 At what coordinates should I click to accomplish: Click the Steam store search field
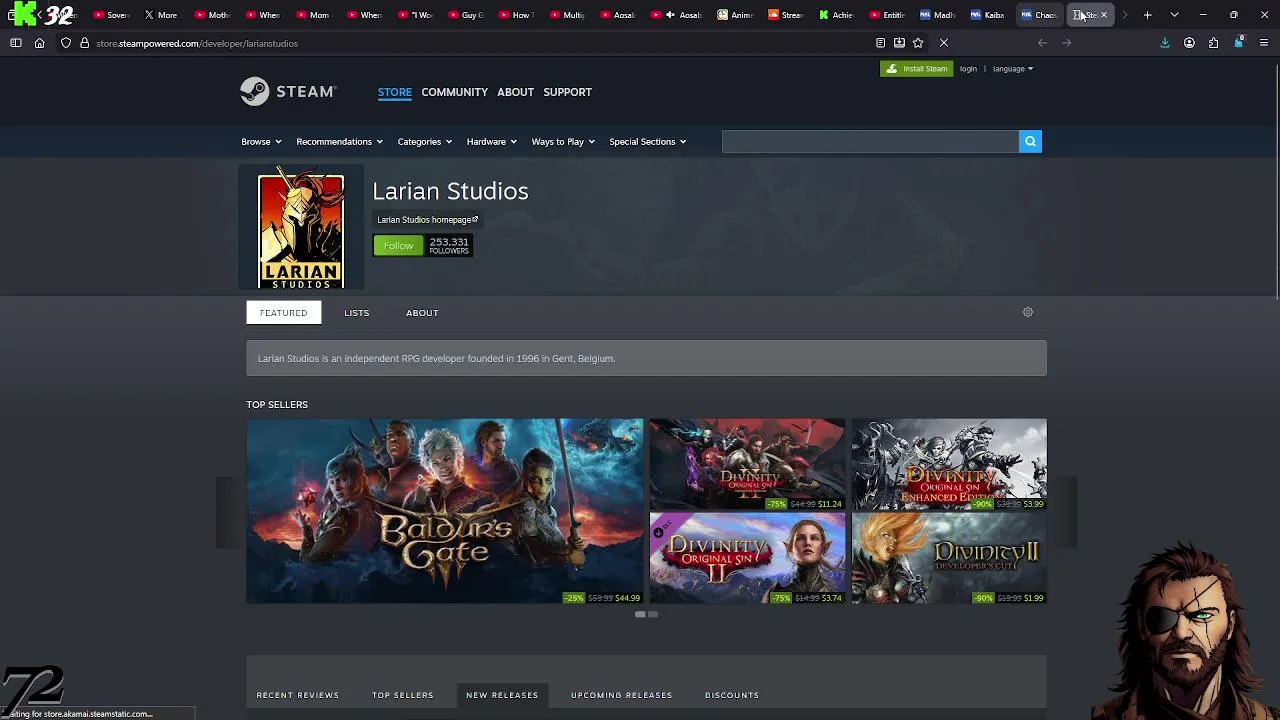coord(870,141)
